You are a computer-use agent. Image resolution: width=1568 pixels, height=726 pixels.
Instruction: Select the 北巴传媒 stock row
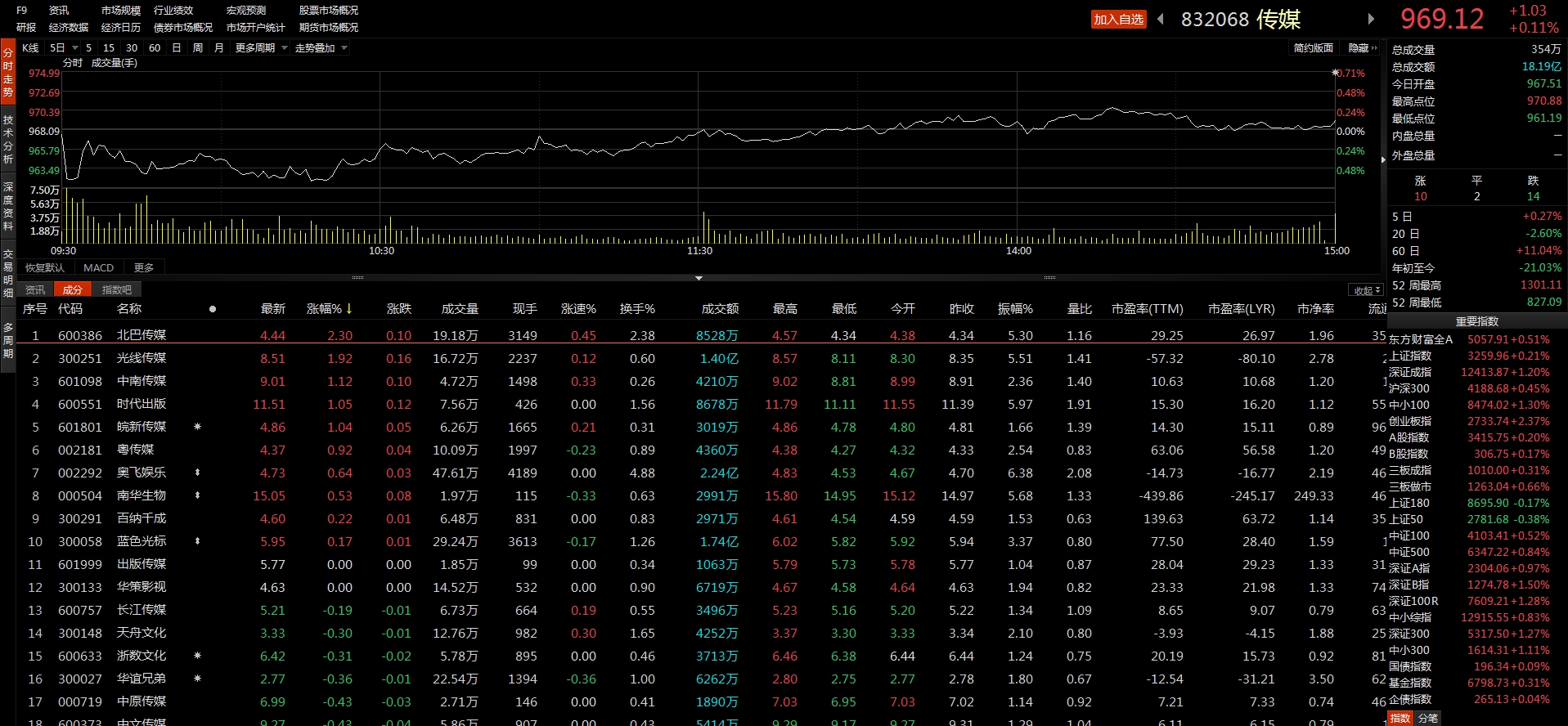tap(142, 335)
